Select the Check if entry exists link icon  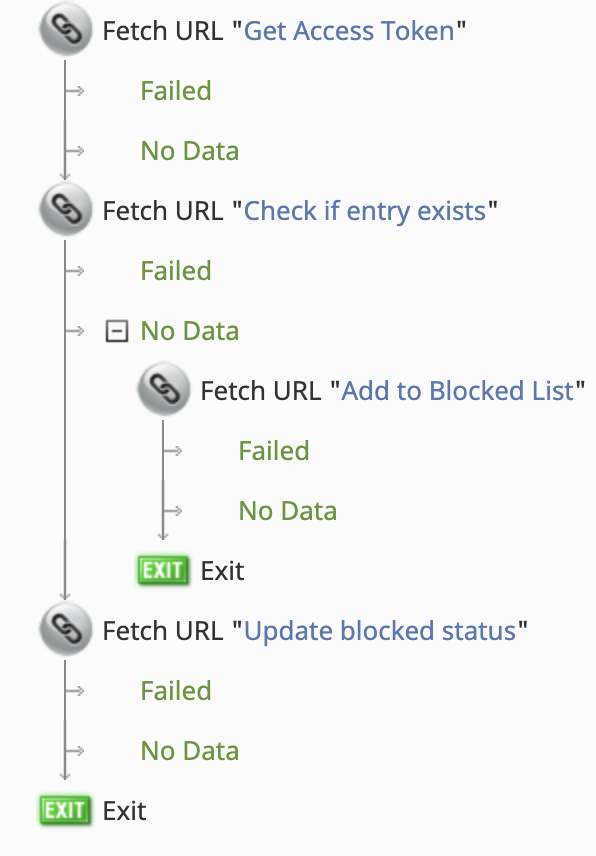click(x=65, y=210)
